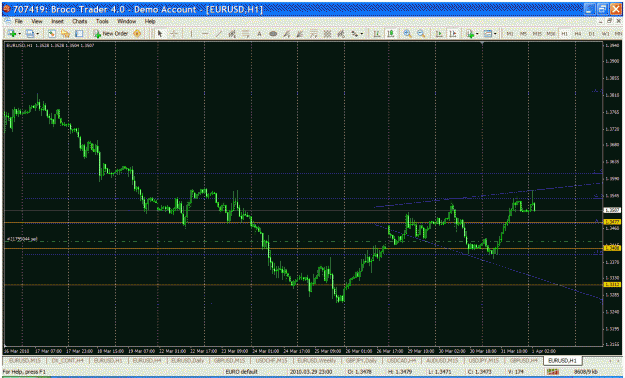Switch to W1 timeframe
The image size is (625, 378).
(x=605, y=34)
